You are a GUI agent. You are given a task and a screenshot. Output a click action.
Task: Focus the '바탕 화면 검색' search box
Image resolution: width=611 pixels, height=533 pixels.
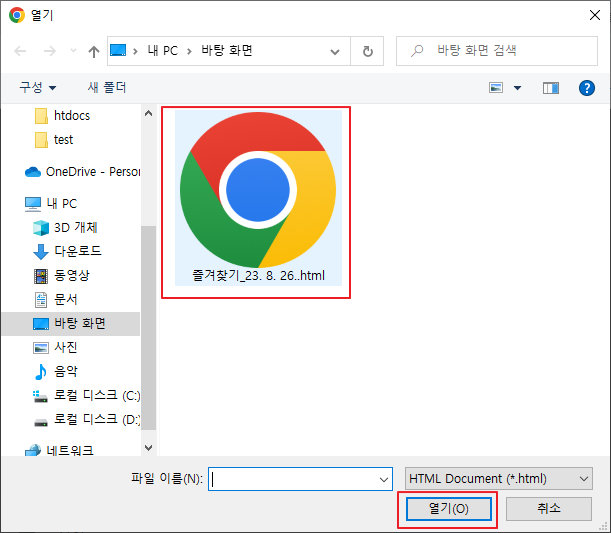[497, 51]
